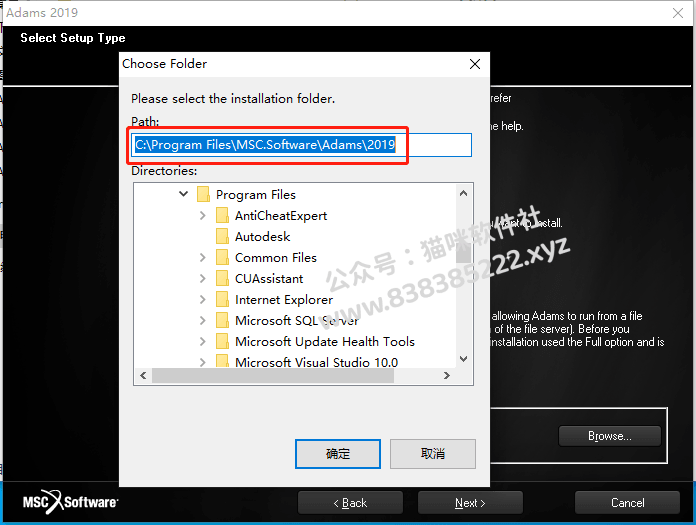Click the vertical scrollbar thumb in directories
Image resolution: width=696 pixels, height=525 pixels.
463,254
